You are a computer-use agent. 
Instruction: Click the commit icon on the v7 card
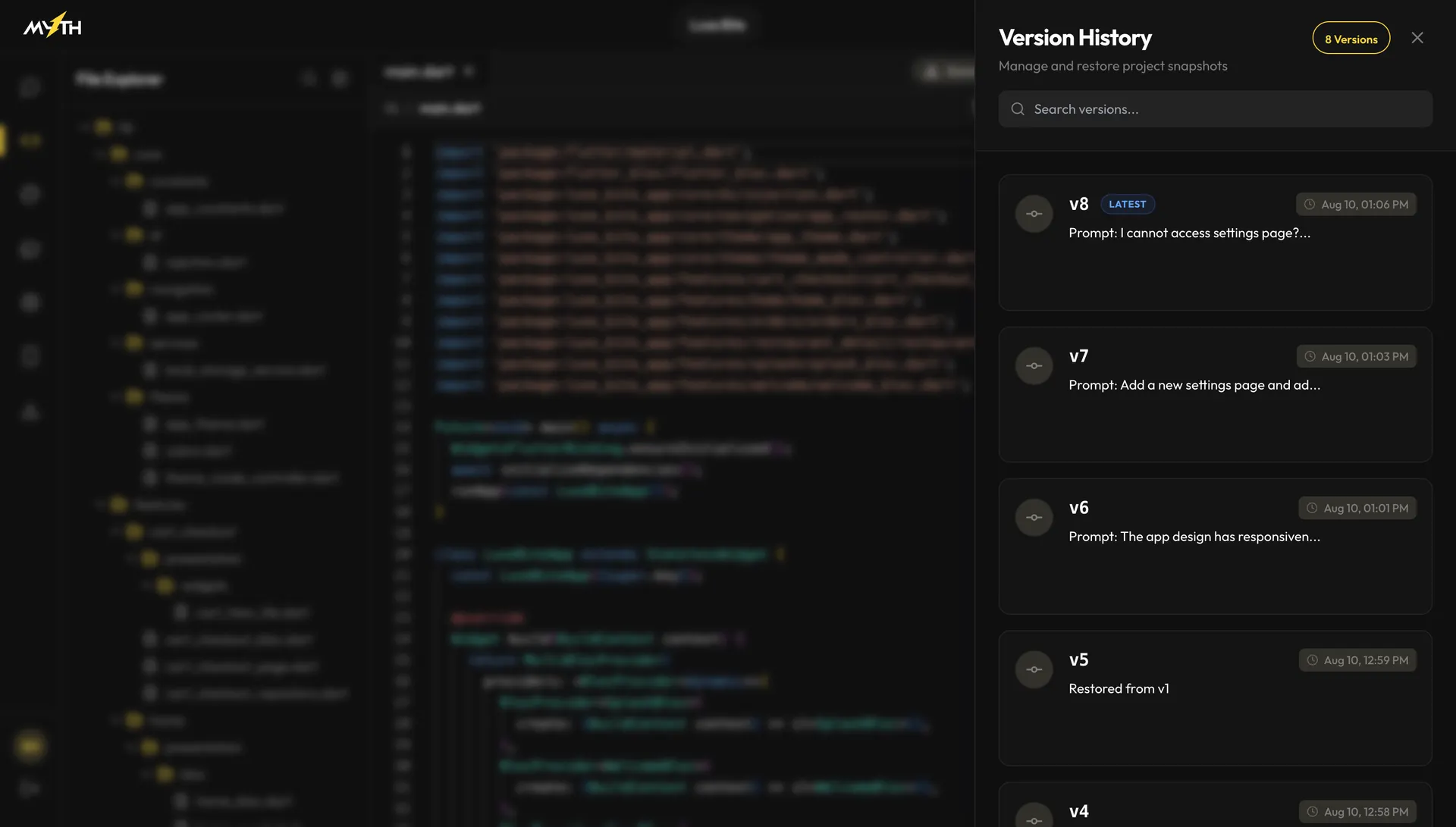pyautogui.click(x=1034, y=366)
